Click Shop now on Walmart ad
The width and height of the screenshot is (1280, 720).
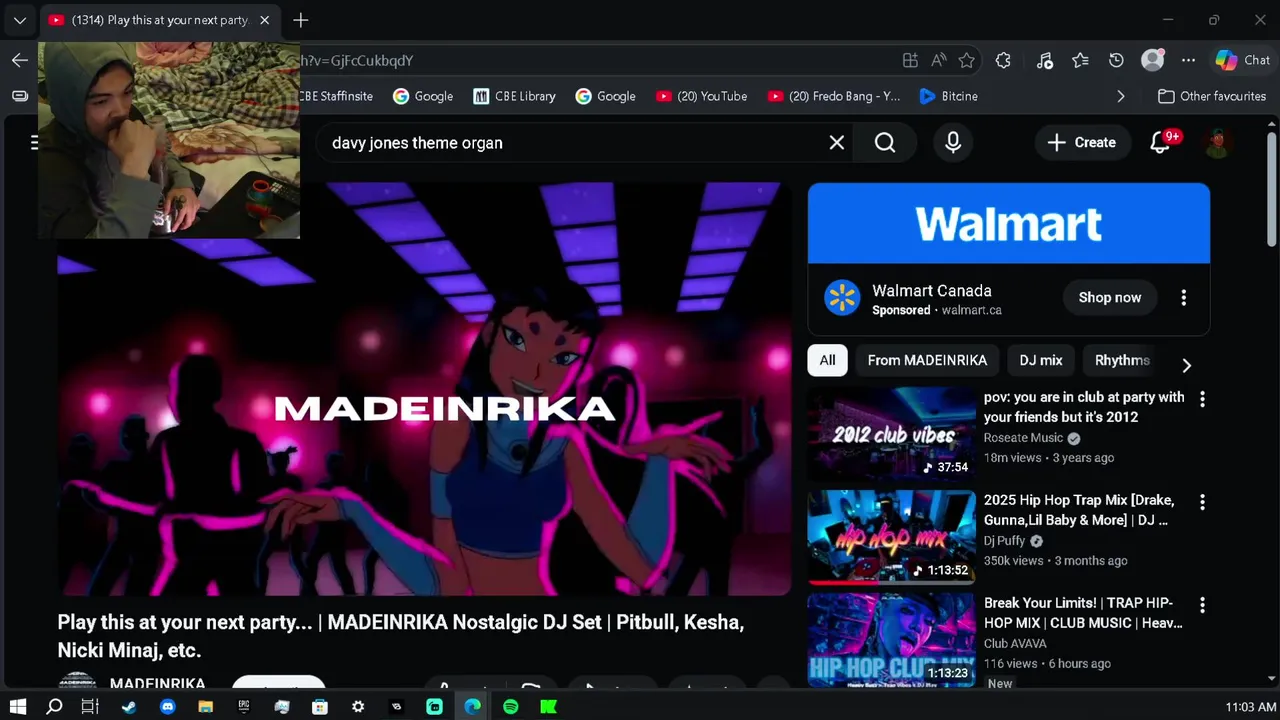1110,297
